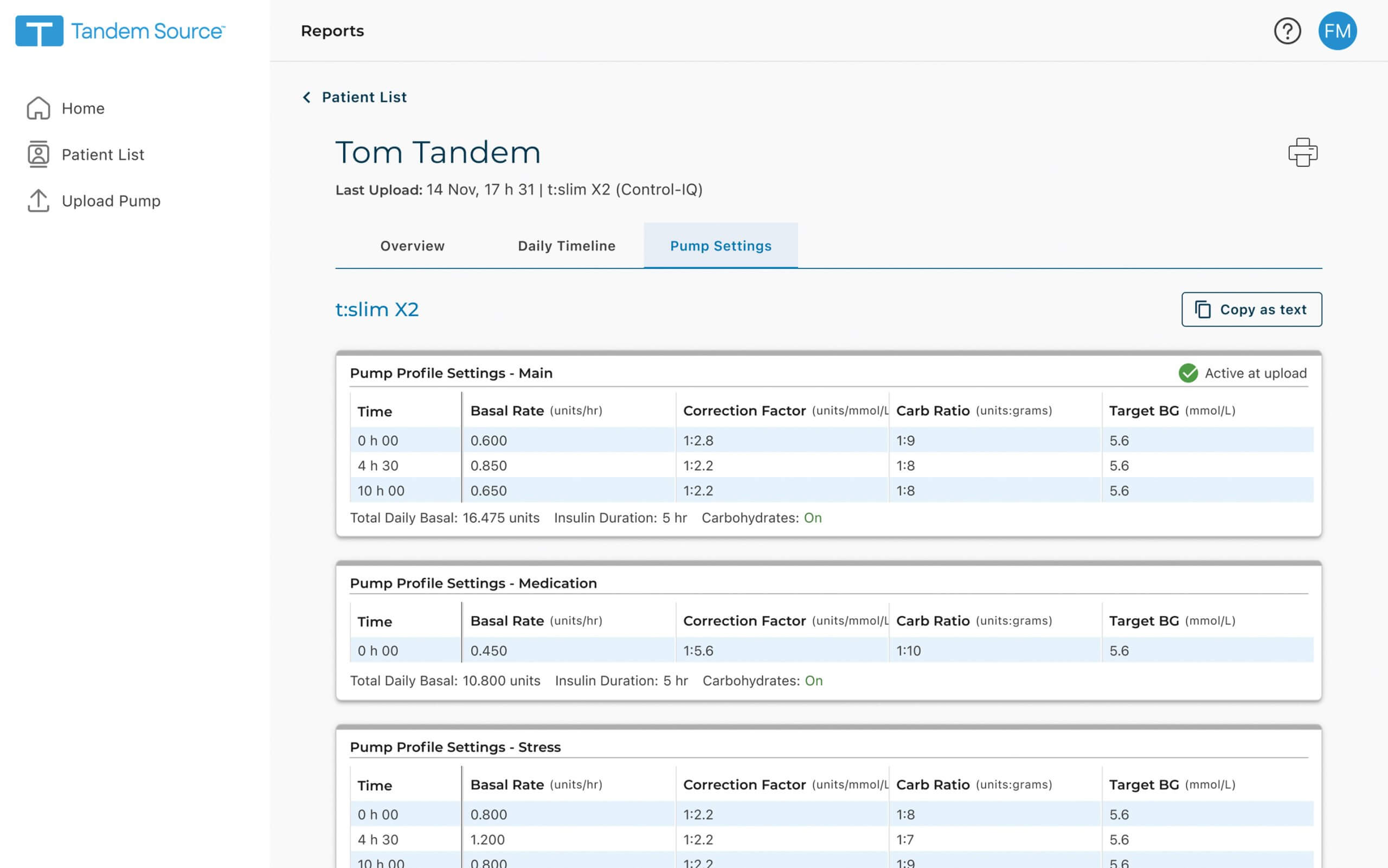Click the green Active at upload checkmark

coord(1188,373)
